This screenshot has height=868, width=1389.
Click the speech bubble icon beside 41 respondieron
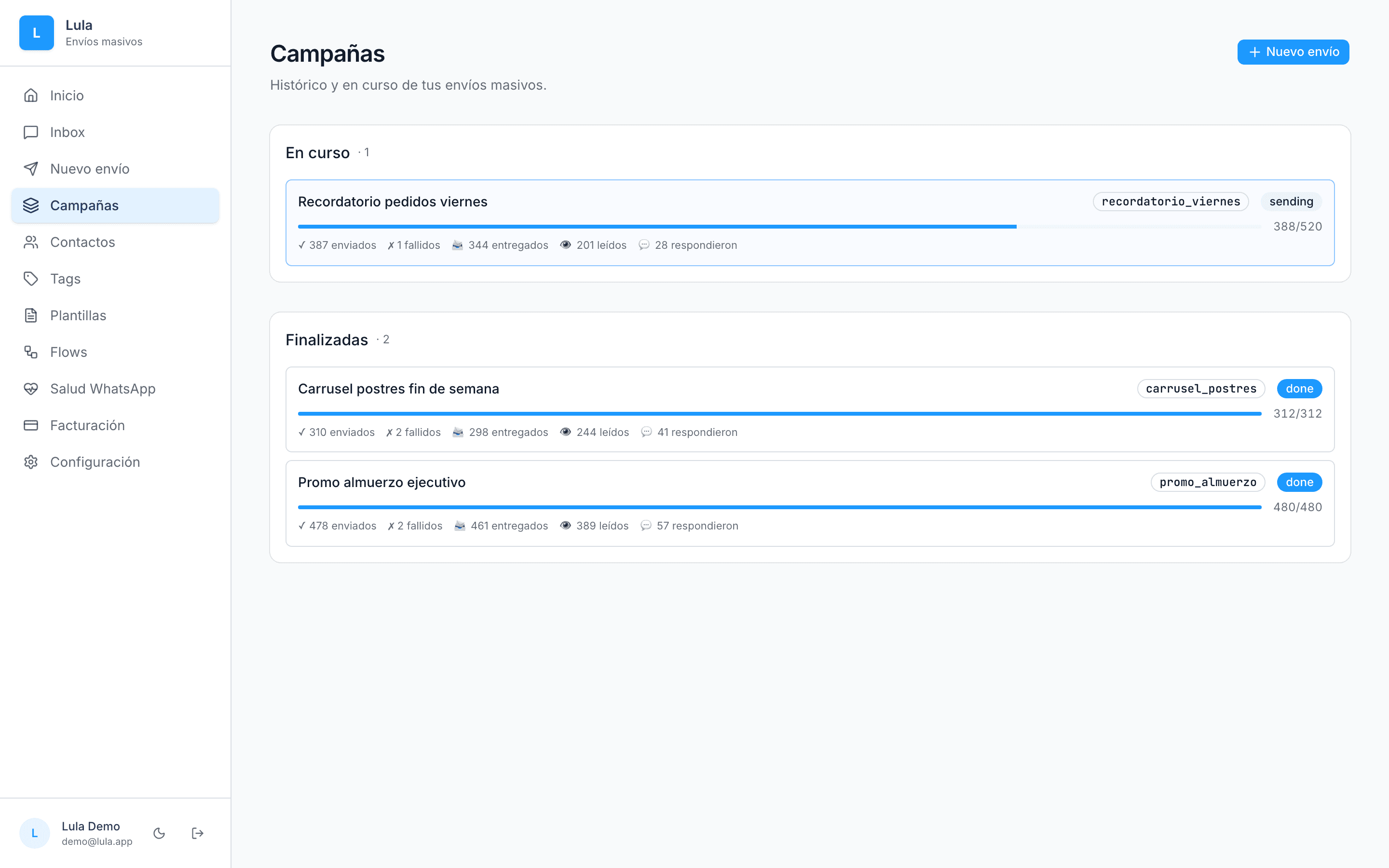tap(646, 432)
